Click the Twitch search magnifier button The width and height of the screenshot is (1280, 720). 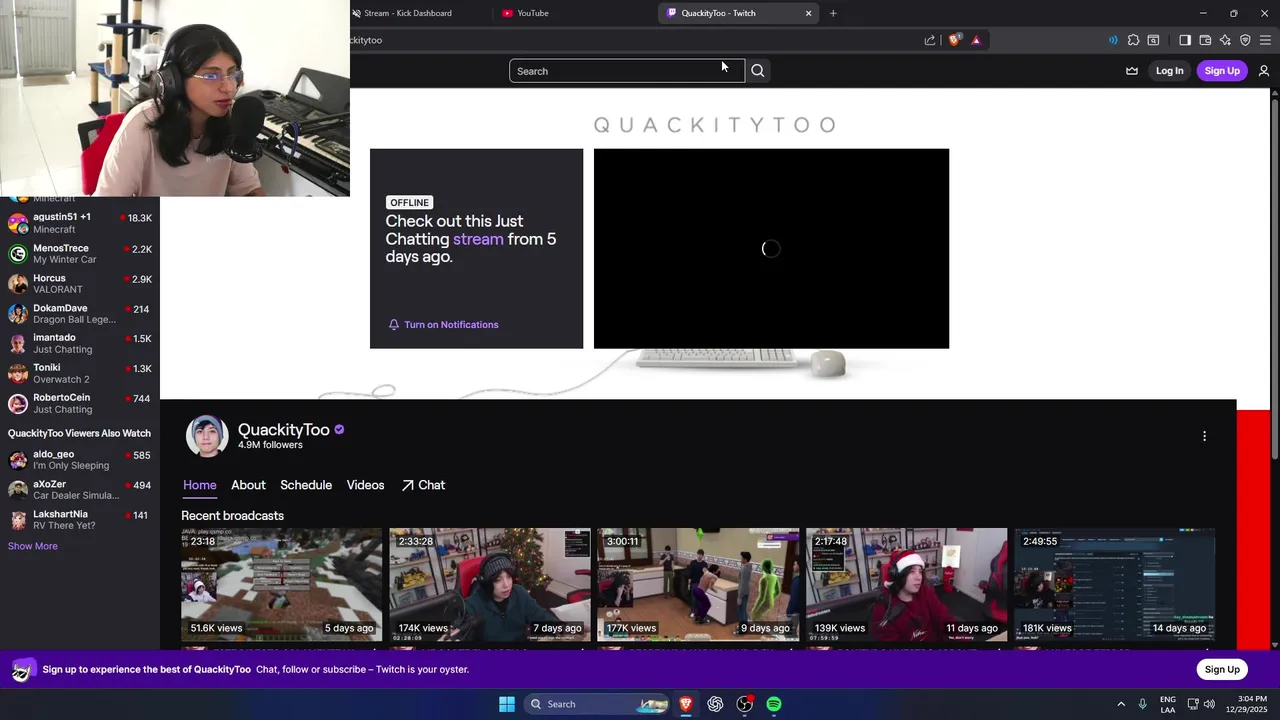758,71
